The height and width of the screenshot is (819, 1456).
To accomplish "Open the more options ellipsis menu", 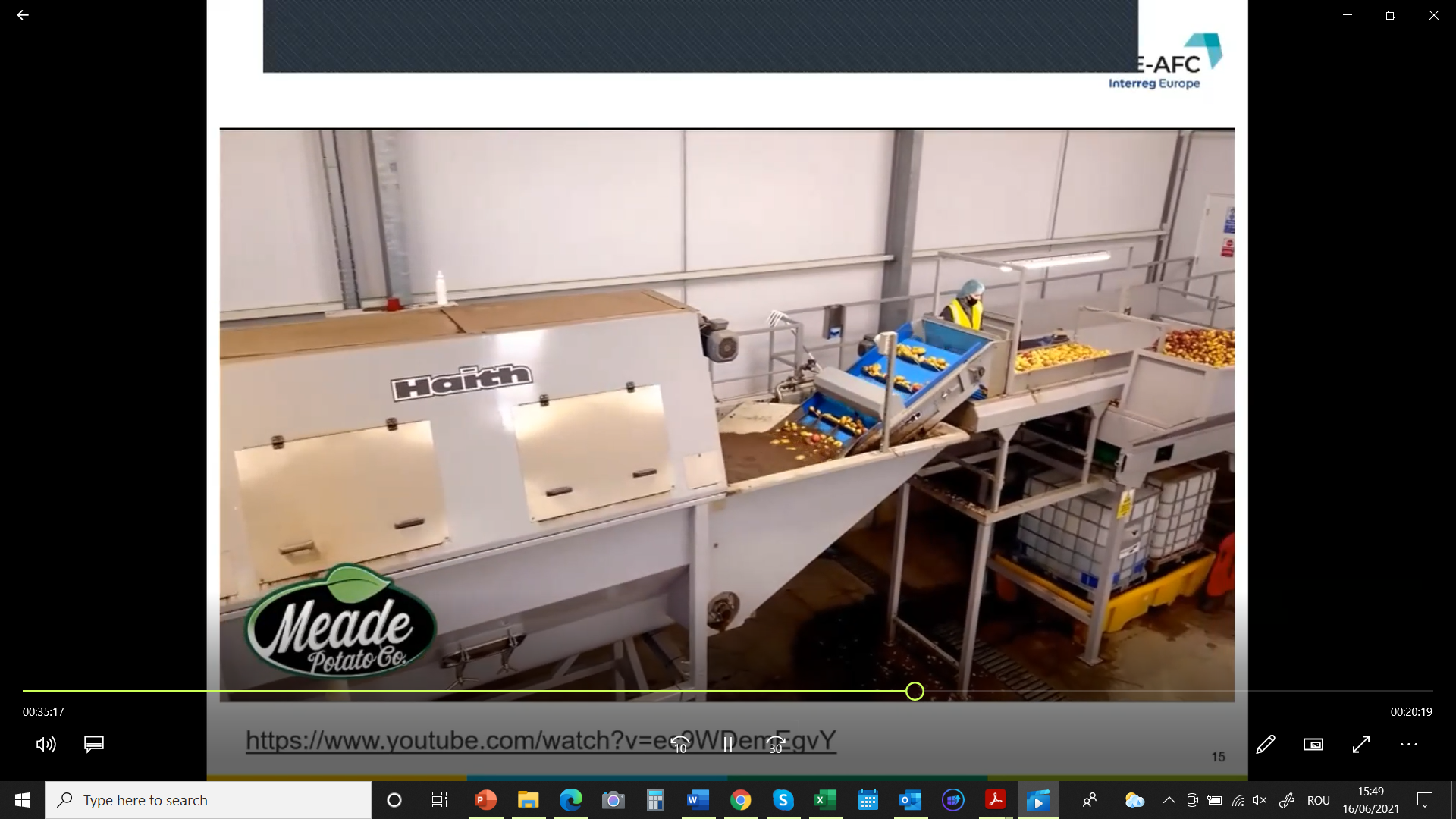I will (1409, 745).
